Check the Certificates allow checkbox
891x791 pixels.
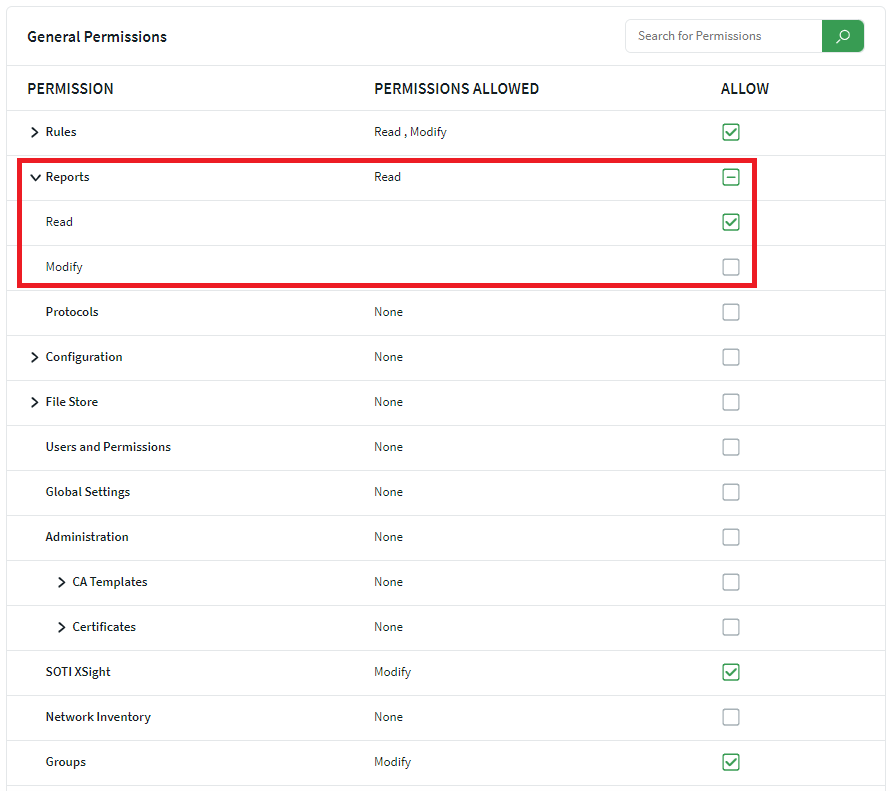[x=731, y=627]
